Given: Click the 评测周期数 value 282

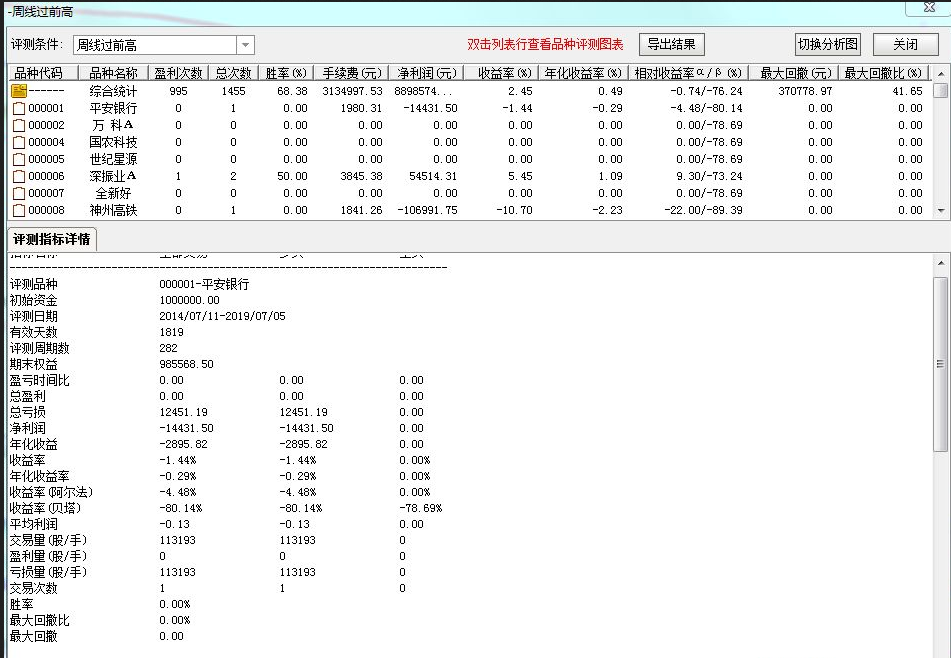Looking at the screenshot, I should (x=168, y=348).
